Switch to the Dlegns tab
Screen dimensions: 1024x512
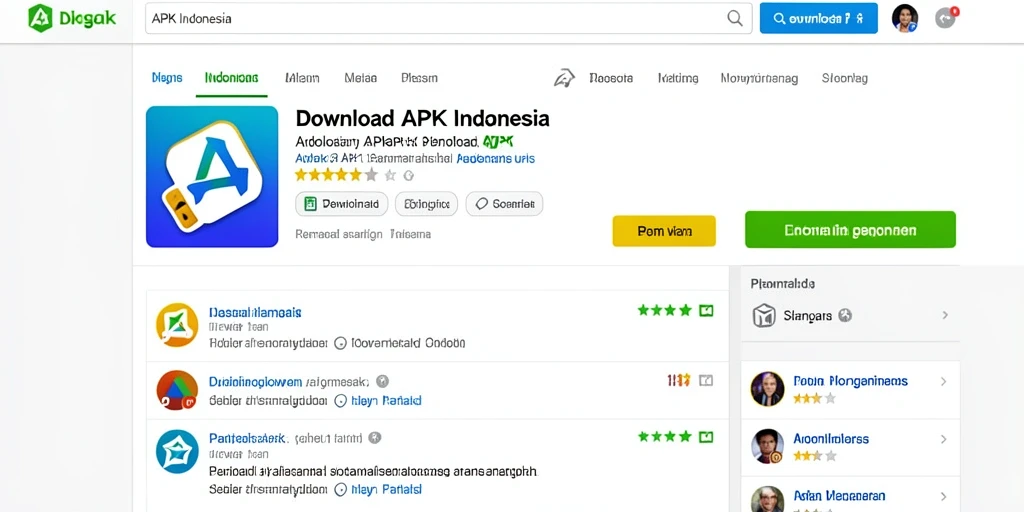click(x=167, y=78)
